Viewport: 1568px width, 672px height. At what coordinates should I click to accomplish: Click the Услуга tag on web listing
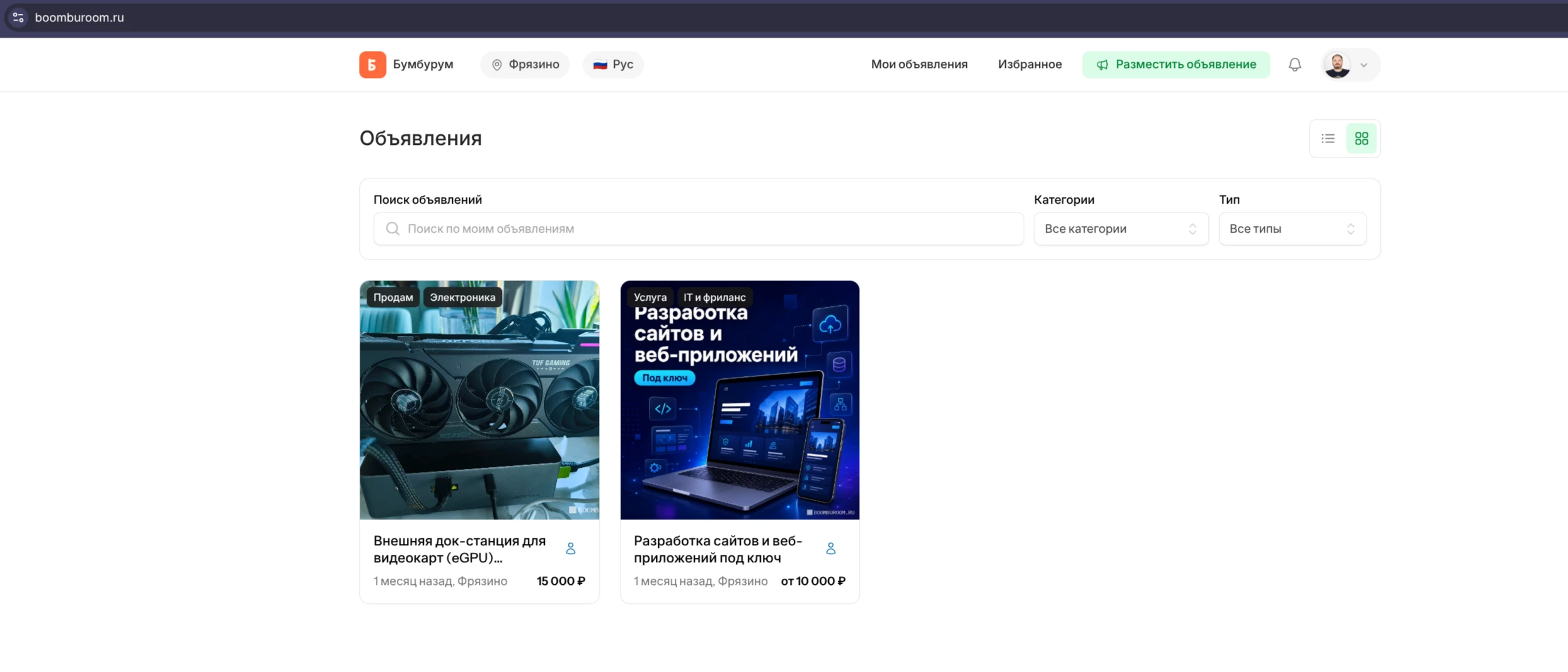650,297
